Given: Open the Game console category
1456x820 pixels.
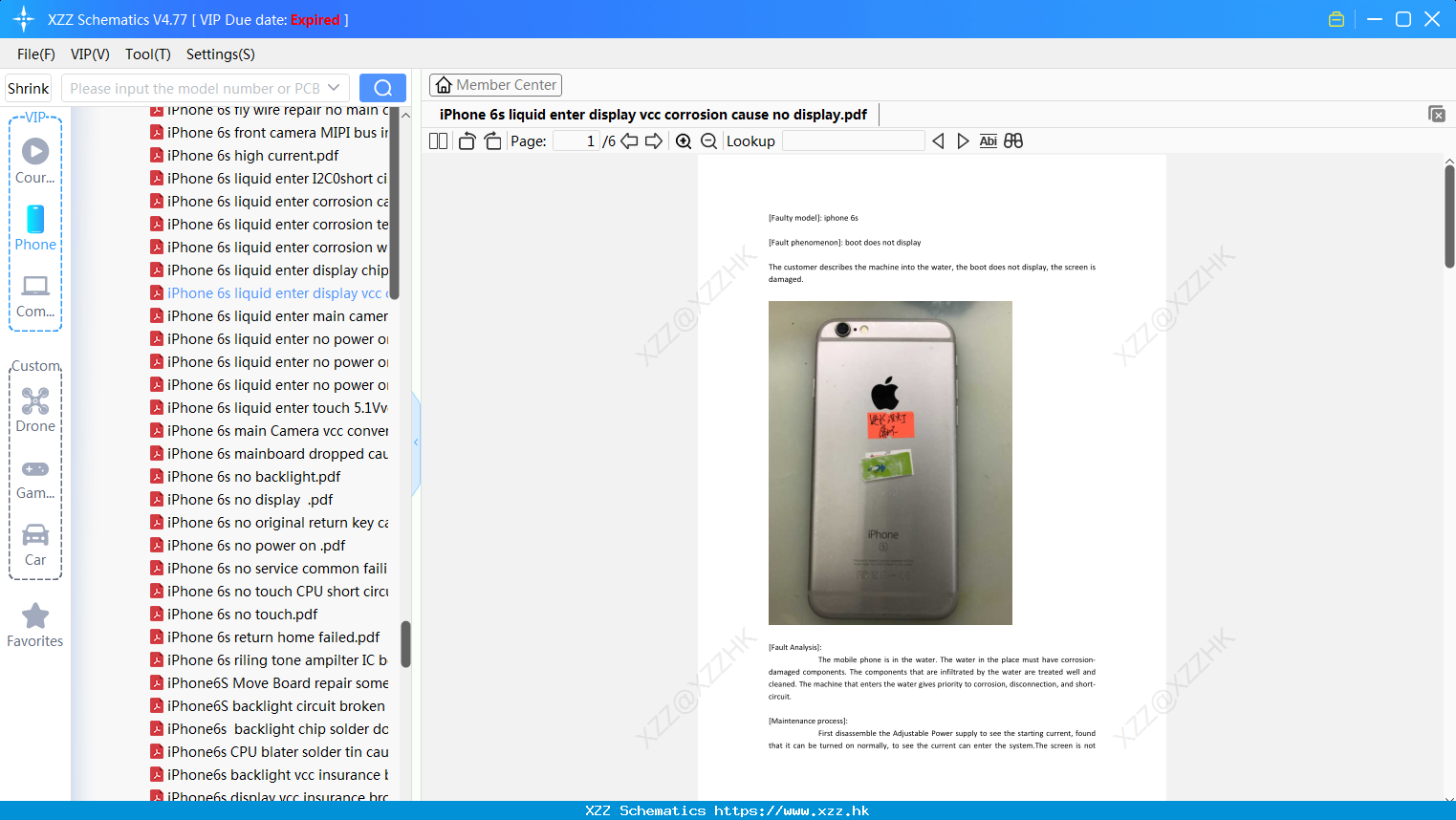Looking at the screenshot, I should (35, 478).
